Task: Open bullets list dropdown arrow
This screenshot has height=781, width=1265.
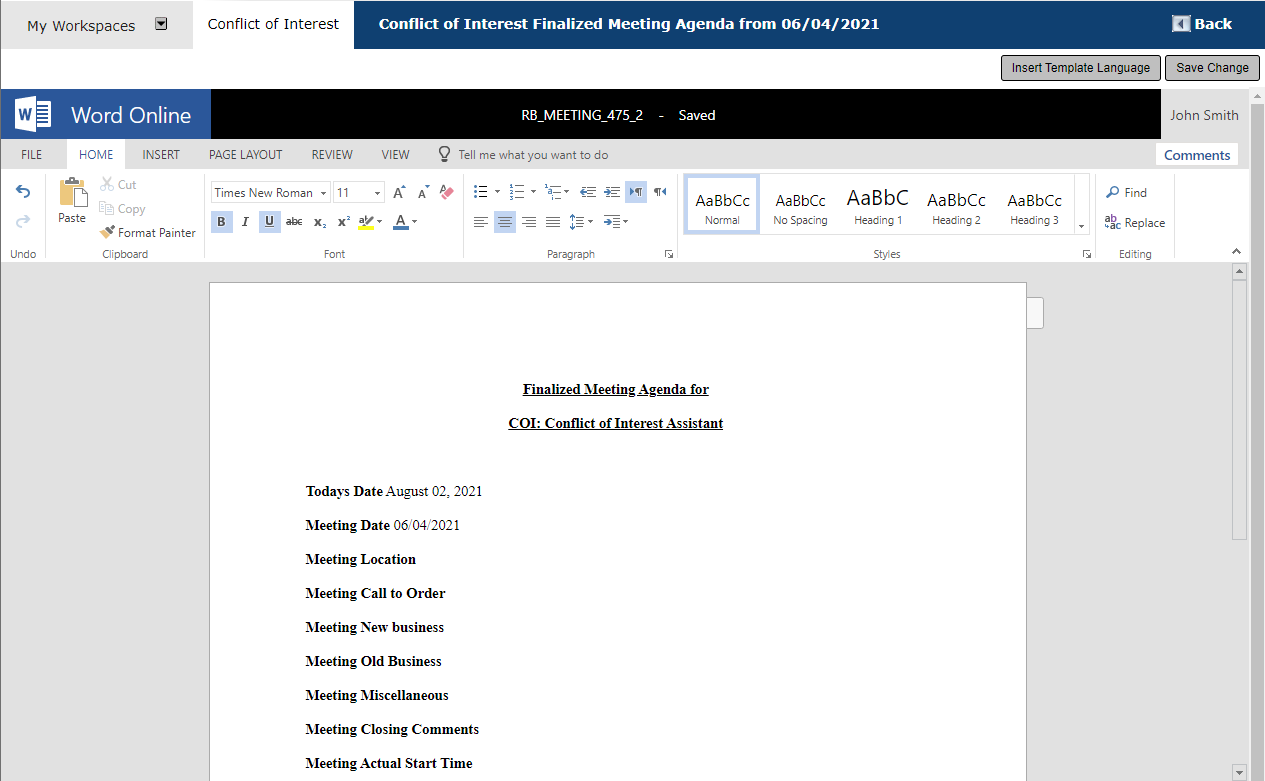Action: [497, 192]
